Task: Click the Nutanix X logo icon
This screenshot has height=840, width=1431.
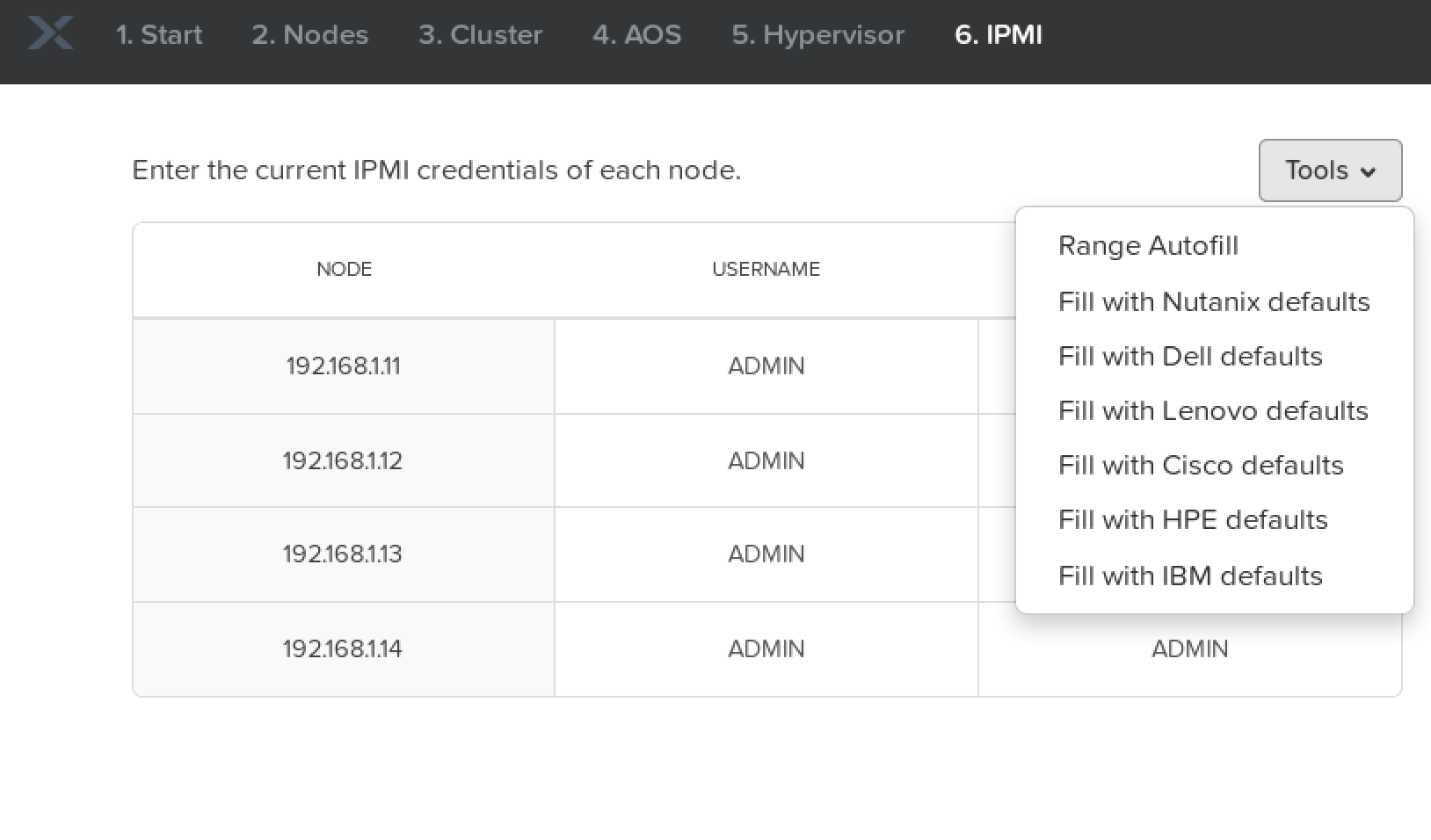Action: (50, 34)
